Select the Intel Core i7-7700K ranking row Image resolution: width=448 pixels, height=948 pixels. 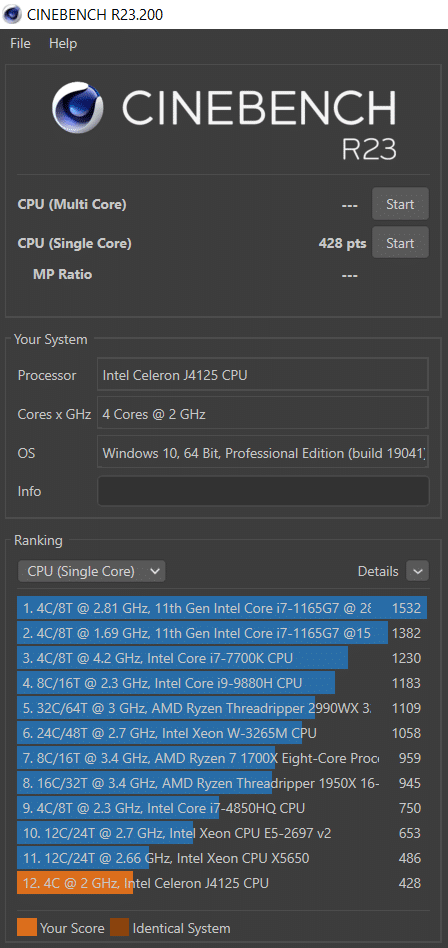[x=222, y=658]
